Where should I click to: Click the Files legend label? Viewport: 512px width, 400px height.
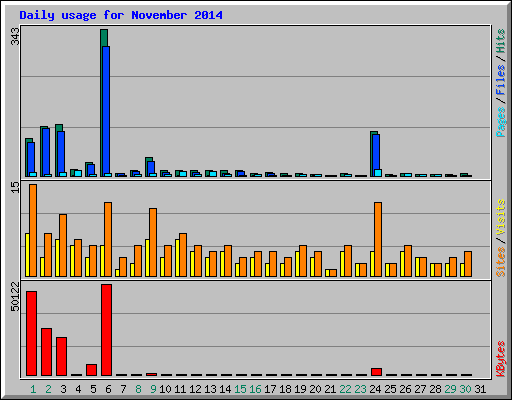click(x=501, y=79)
